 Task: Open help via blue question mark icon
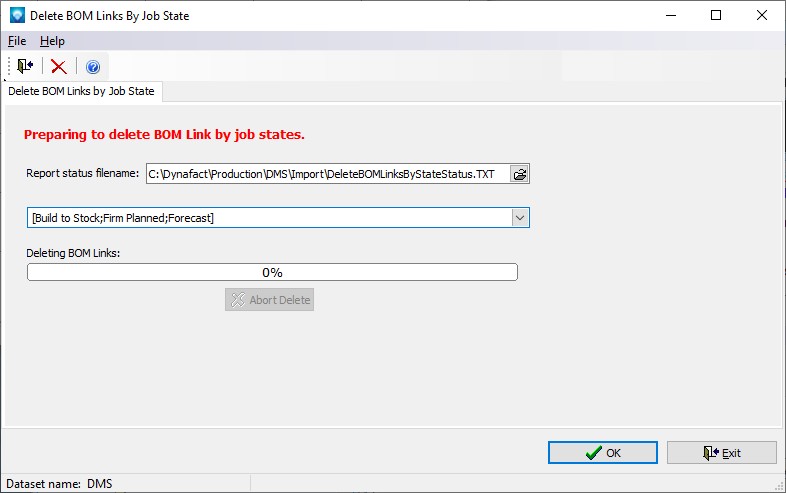coord(93,67)
